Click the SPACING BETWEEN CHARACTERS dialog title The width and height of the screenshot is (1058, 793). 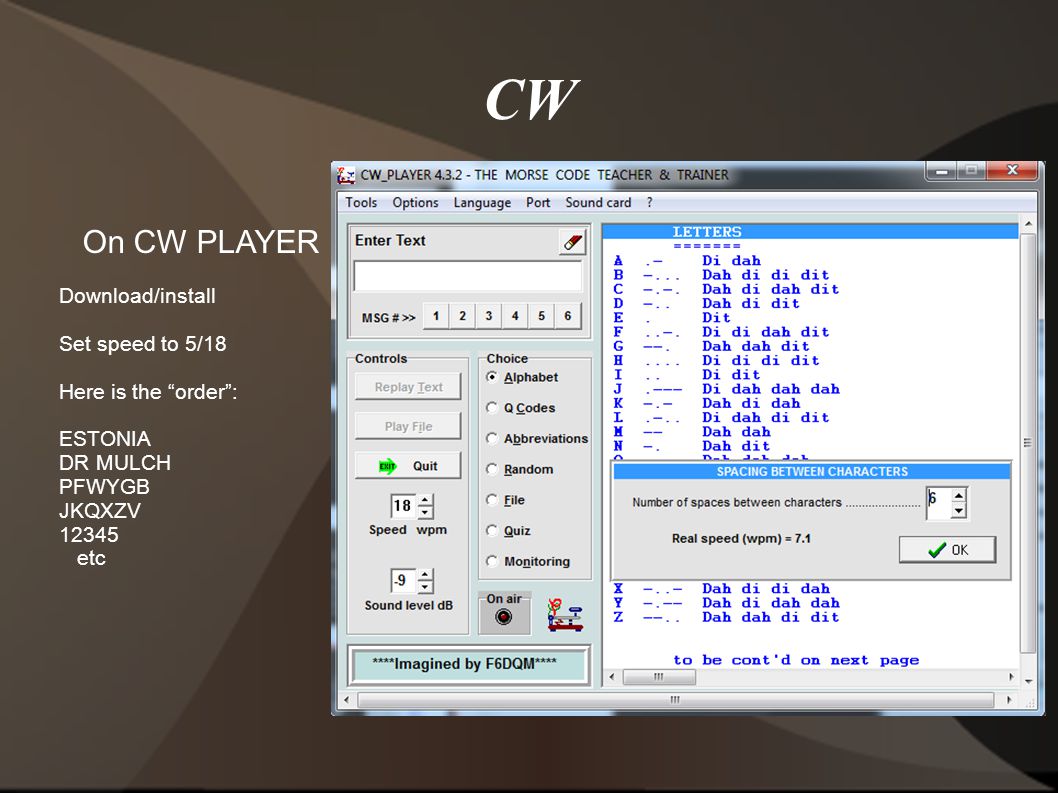(x=812, y=471)
